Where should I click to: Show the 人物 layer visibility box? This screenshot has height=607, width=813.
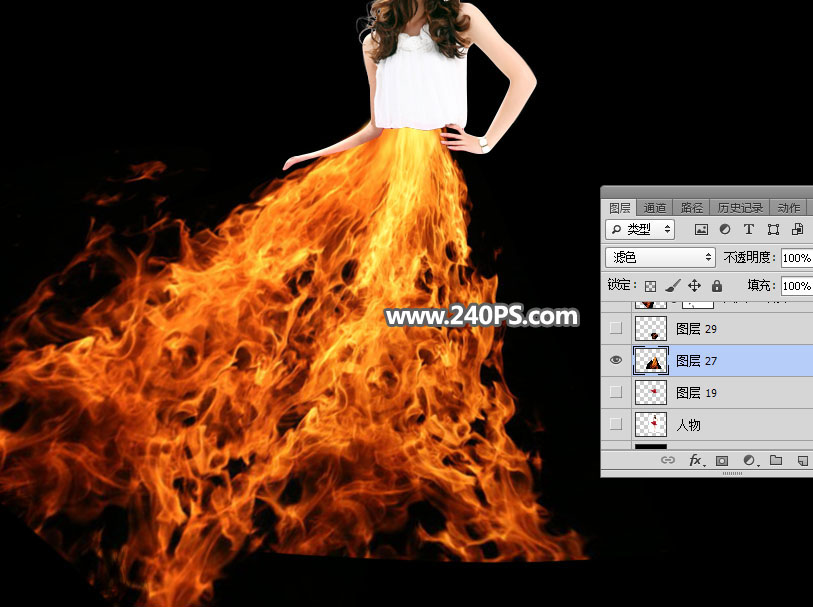615,425
